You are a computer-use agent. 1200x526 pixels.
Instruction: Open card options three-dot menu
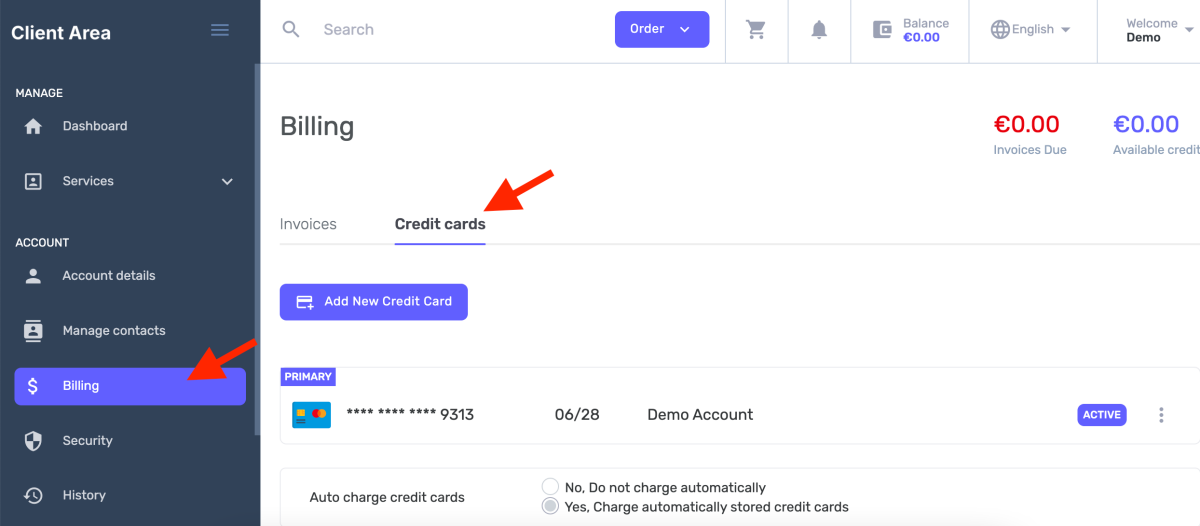[1161, 415]
